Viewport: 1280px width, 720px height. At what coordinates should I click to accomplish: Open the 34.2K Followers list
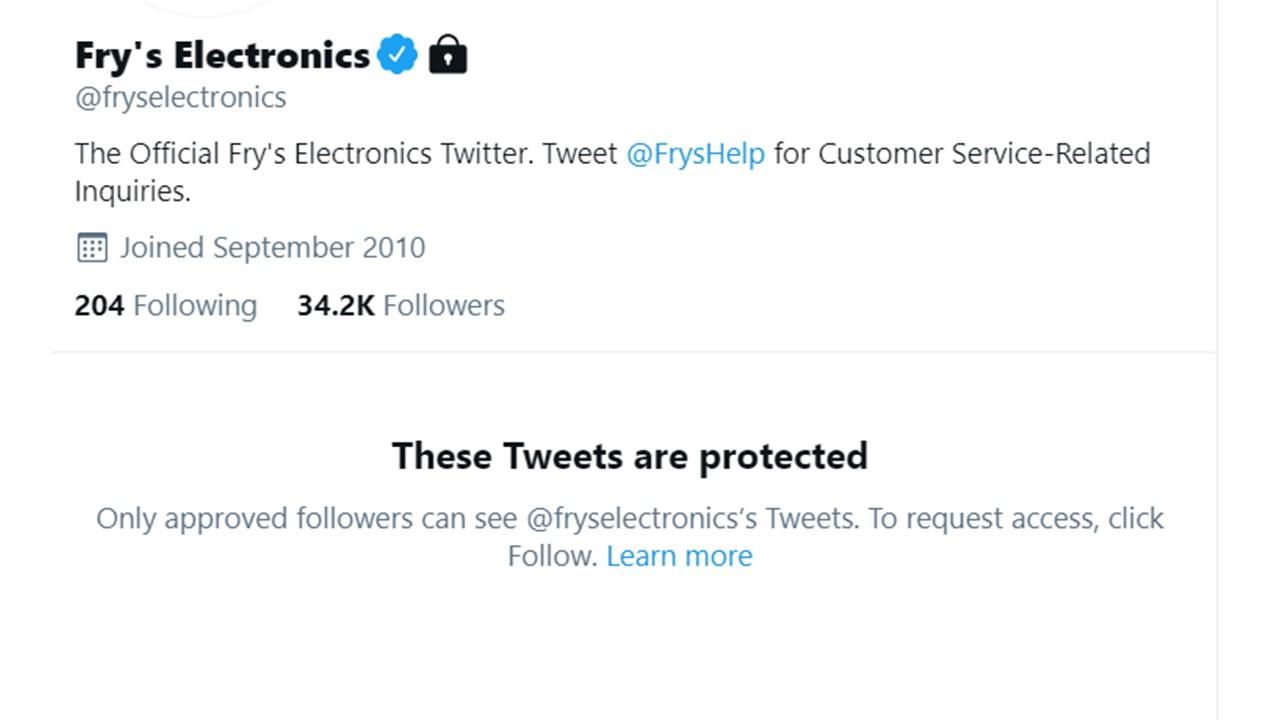(x=401, y=305)
